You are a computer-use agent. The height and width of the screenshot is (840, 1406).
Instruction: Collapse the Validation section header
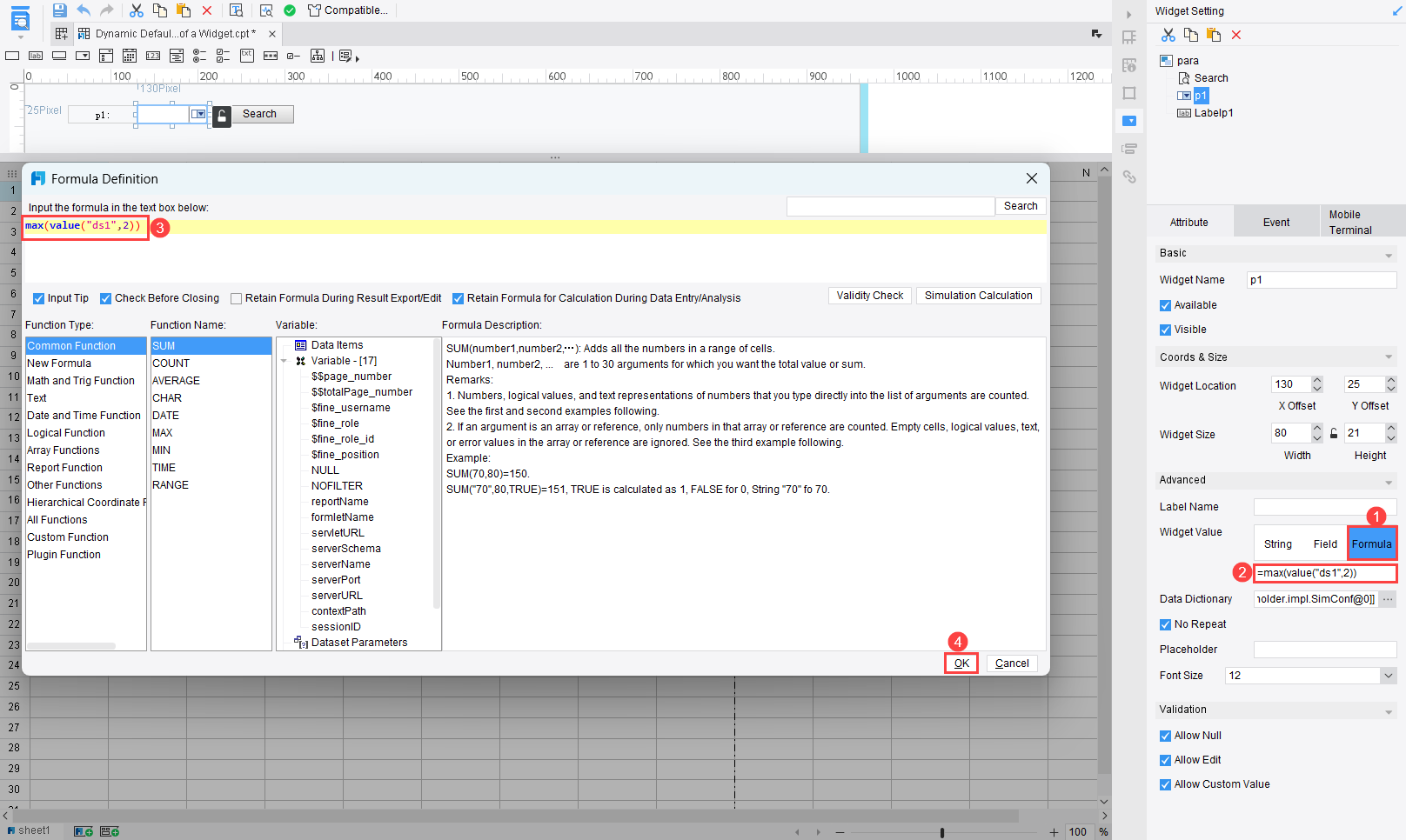(1389, 711)
